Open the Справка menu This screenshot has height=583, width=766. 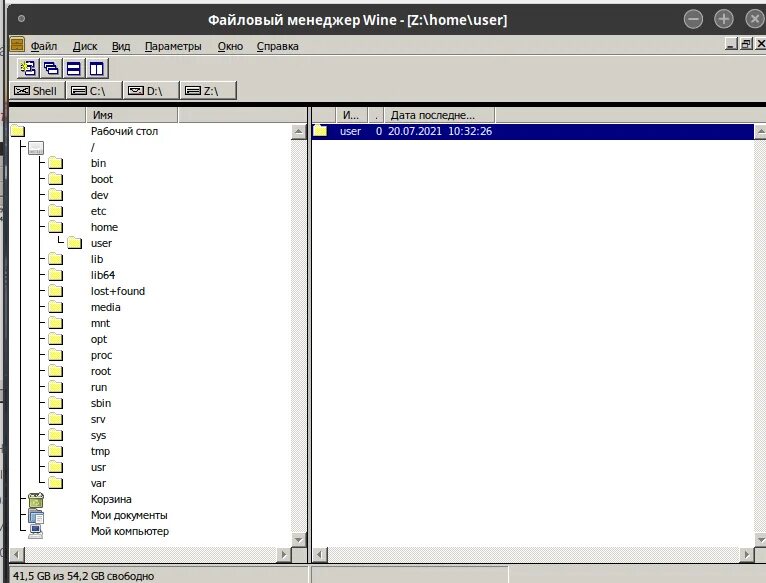click(x=277, y=46)
